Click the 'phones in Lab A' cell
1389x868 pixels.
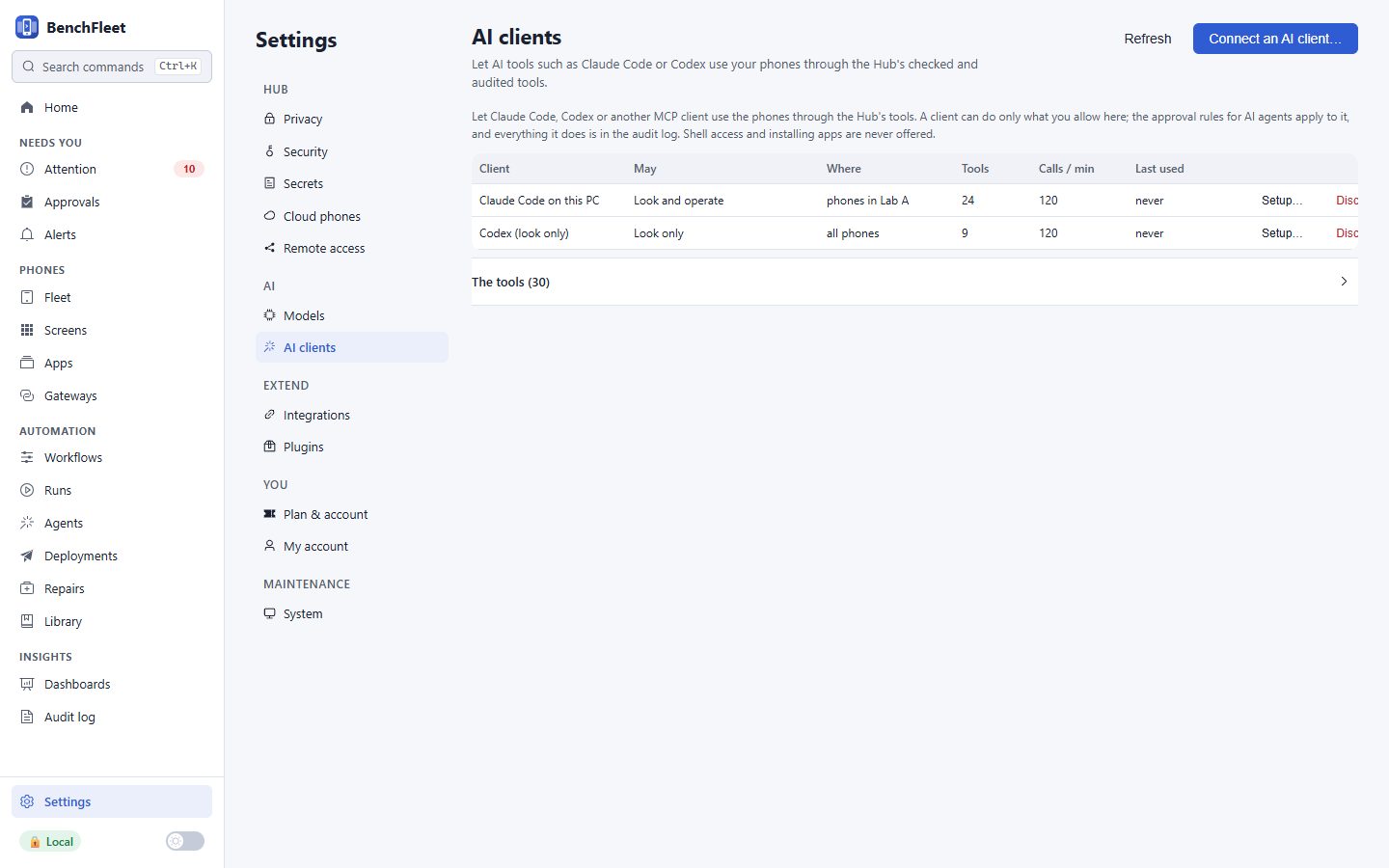(x=867, y=201)
